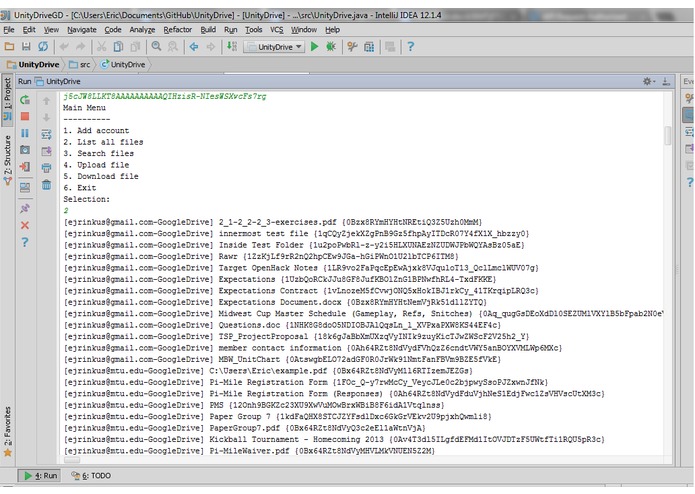Open the 6: TODO tool window

91,475
